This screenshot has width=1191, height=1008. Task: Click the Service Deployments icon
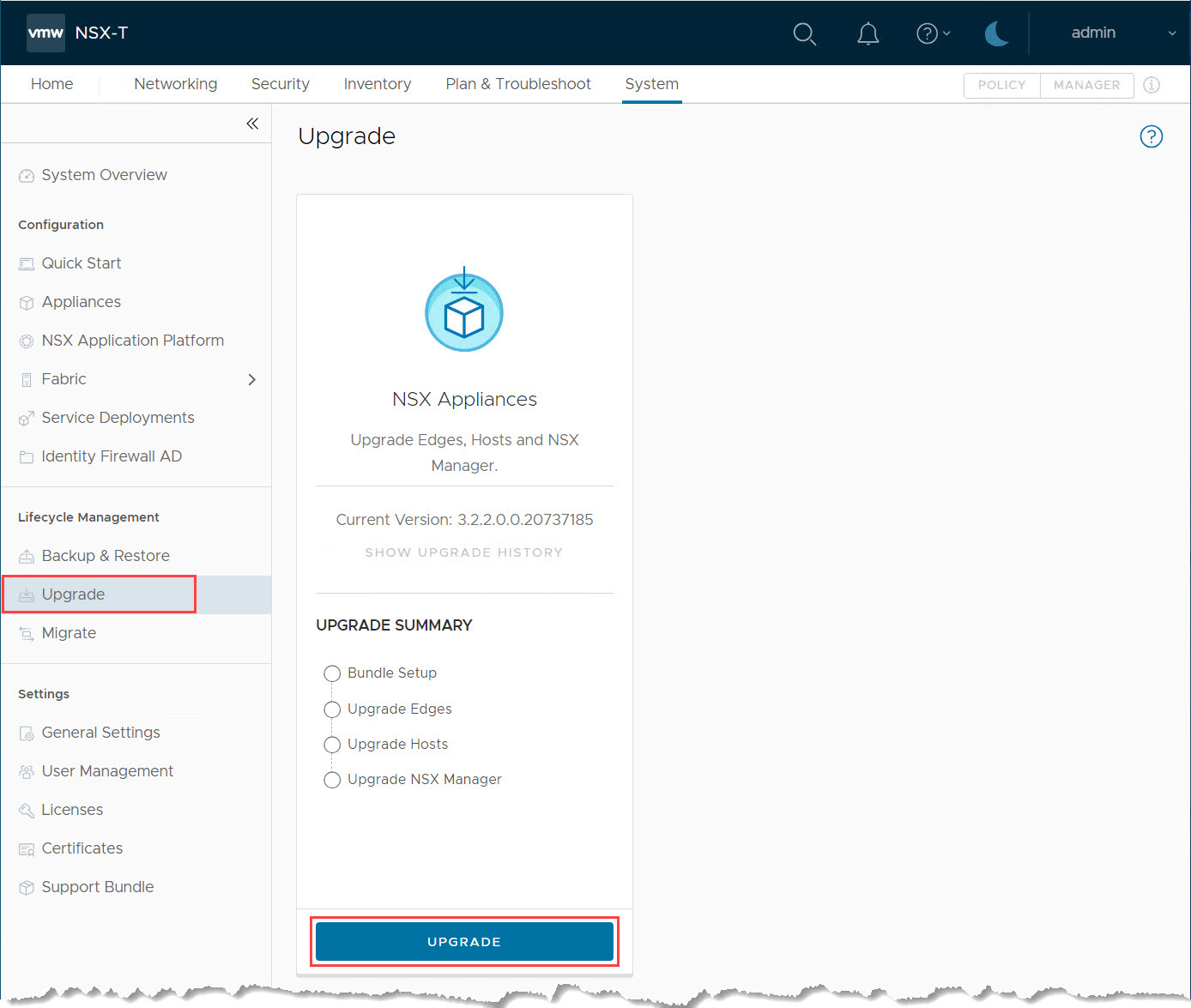coord(27,419)
